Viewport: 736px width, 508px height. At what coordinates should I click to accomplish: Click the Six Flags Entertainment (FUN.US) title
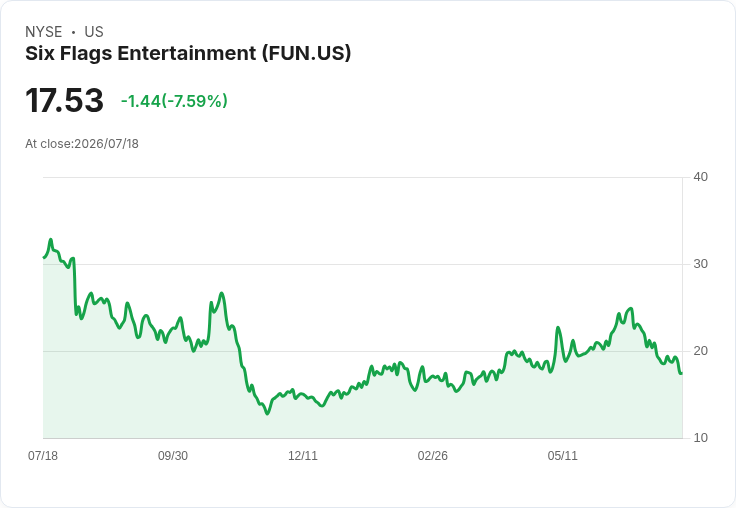188,53
